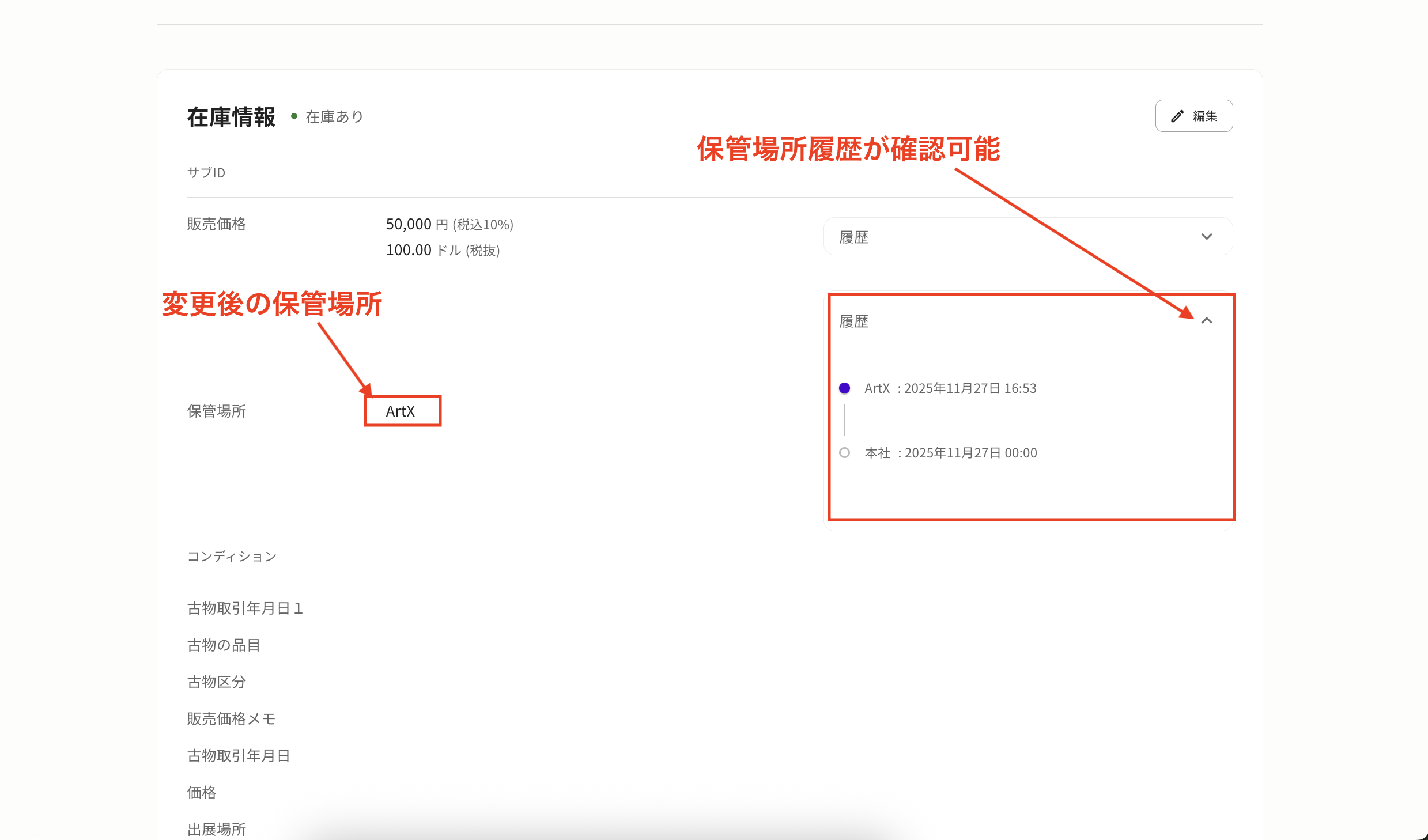Collapse the 保管場所 履歴 chevron
Screen dimensions: 1428x840
pos(1206,321)
